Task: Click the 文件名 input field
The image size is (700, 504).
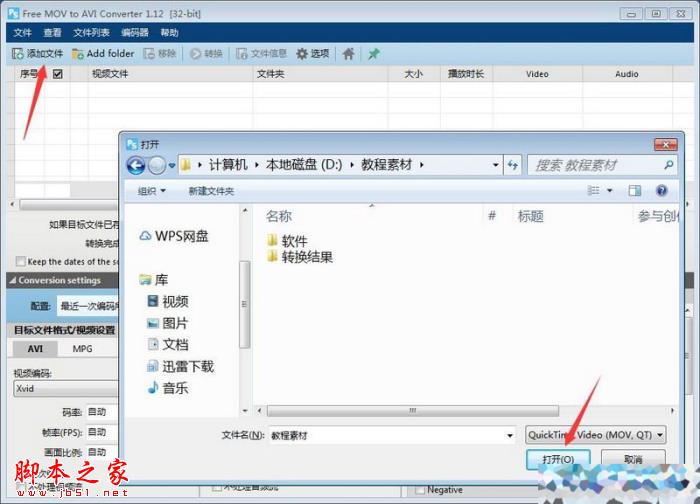Action: tap(387, 435)
